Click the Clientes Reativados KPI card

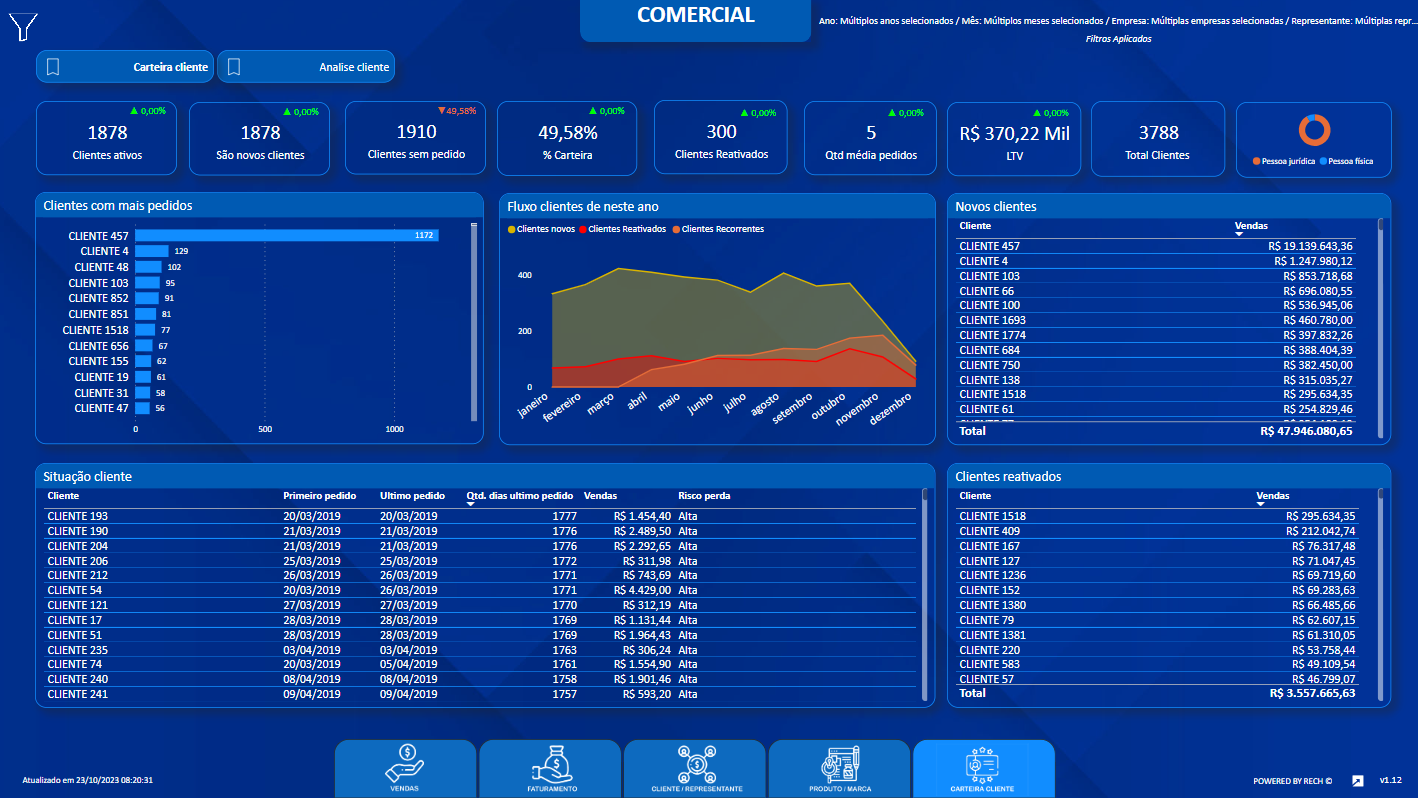(721, 138)
